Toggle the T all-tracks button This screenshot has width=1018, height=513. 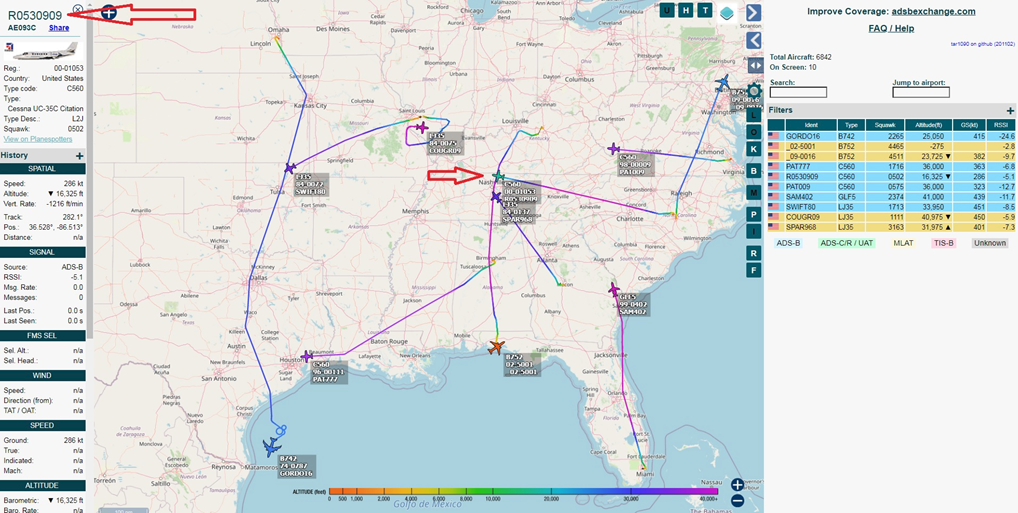[704, 10]
